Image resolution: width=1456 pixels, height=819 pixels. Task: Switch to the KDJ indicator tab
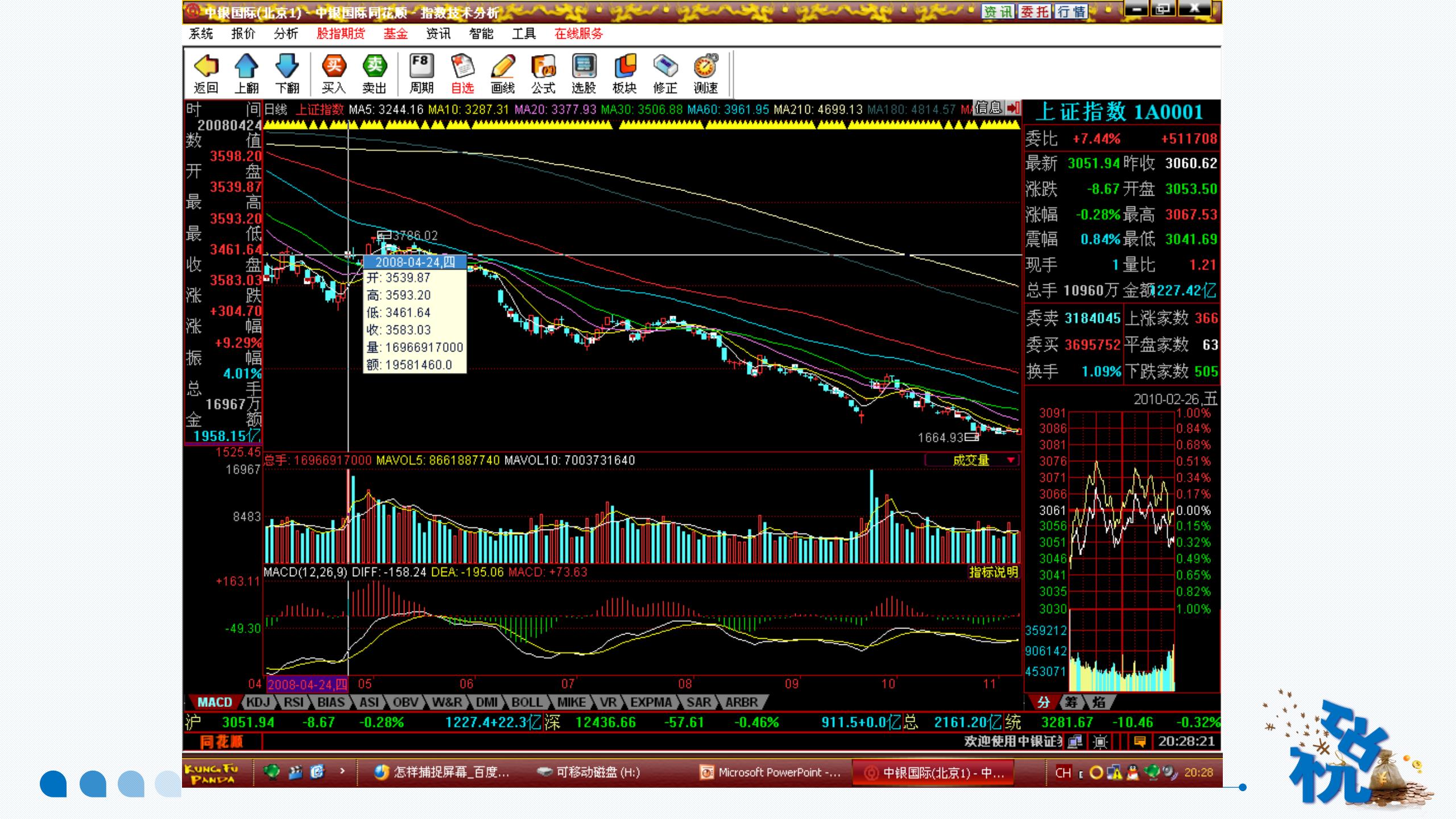[258, 702]
